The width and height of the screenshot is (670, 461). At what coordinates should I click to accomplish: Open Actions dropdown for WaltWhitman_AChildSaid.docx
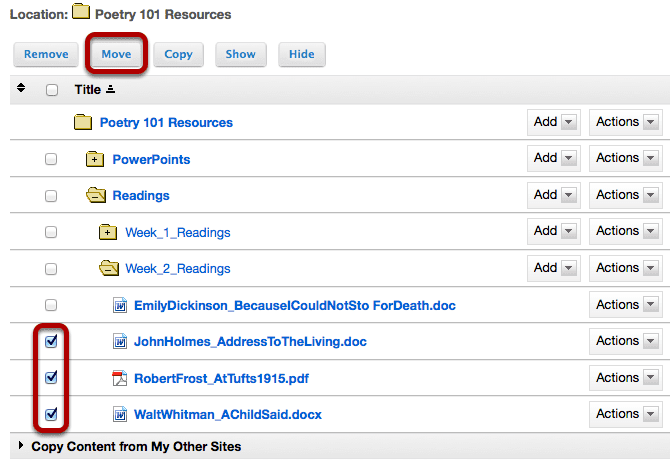[x=626, y=414]
